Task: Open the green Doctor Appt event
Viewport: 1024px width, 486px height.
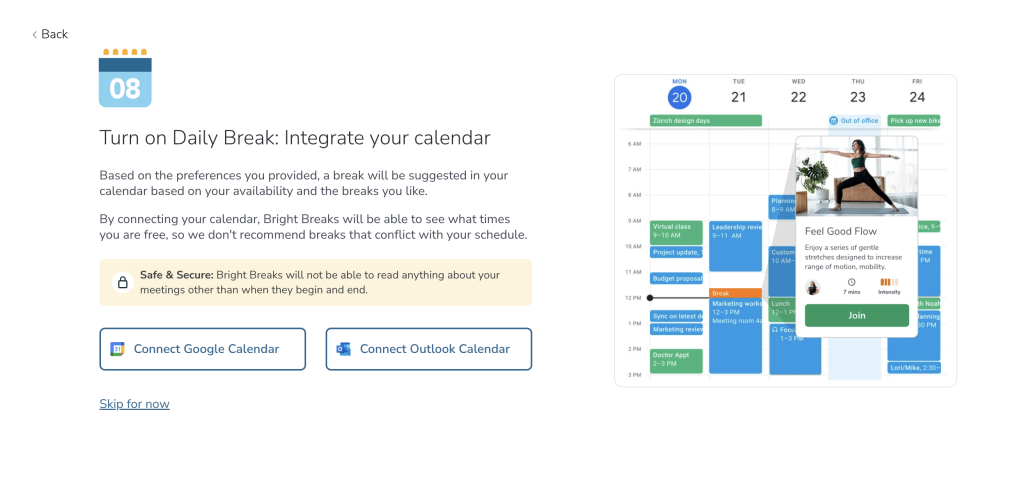Action: (677, 360)
